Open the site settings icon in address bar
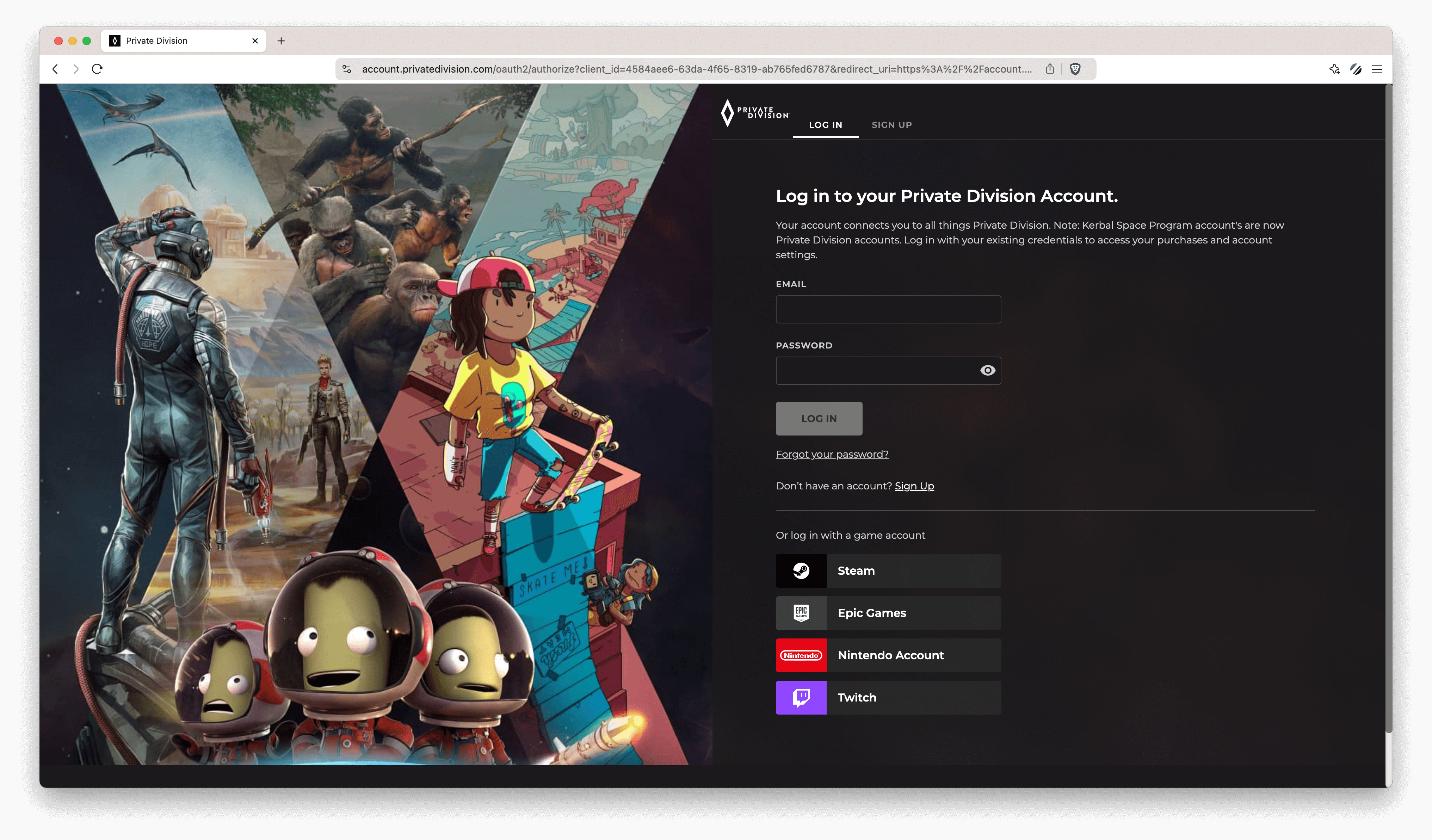Image resolution: width=1432 pixels, height=840 pixels. click(x=347, y=69)
